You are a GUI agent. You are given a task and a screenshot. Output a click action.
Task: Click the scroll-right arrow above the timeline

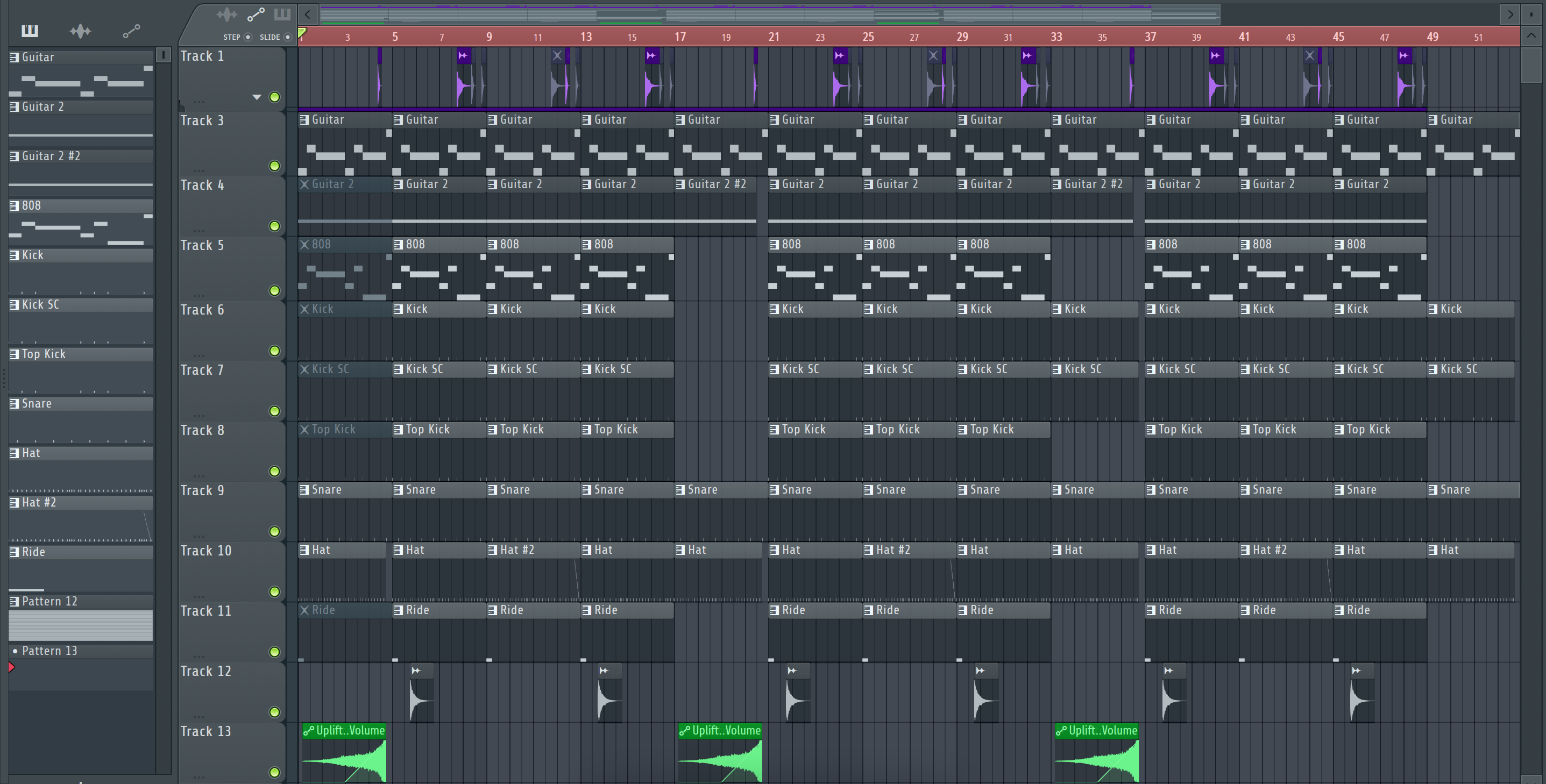pos(1510,14)
